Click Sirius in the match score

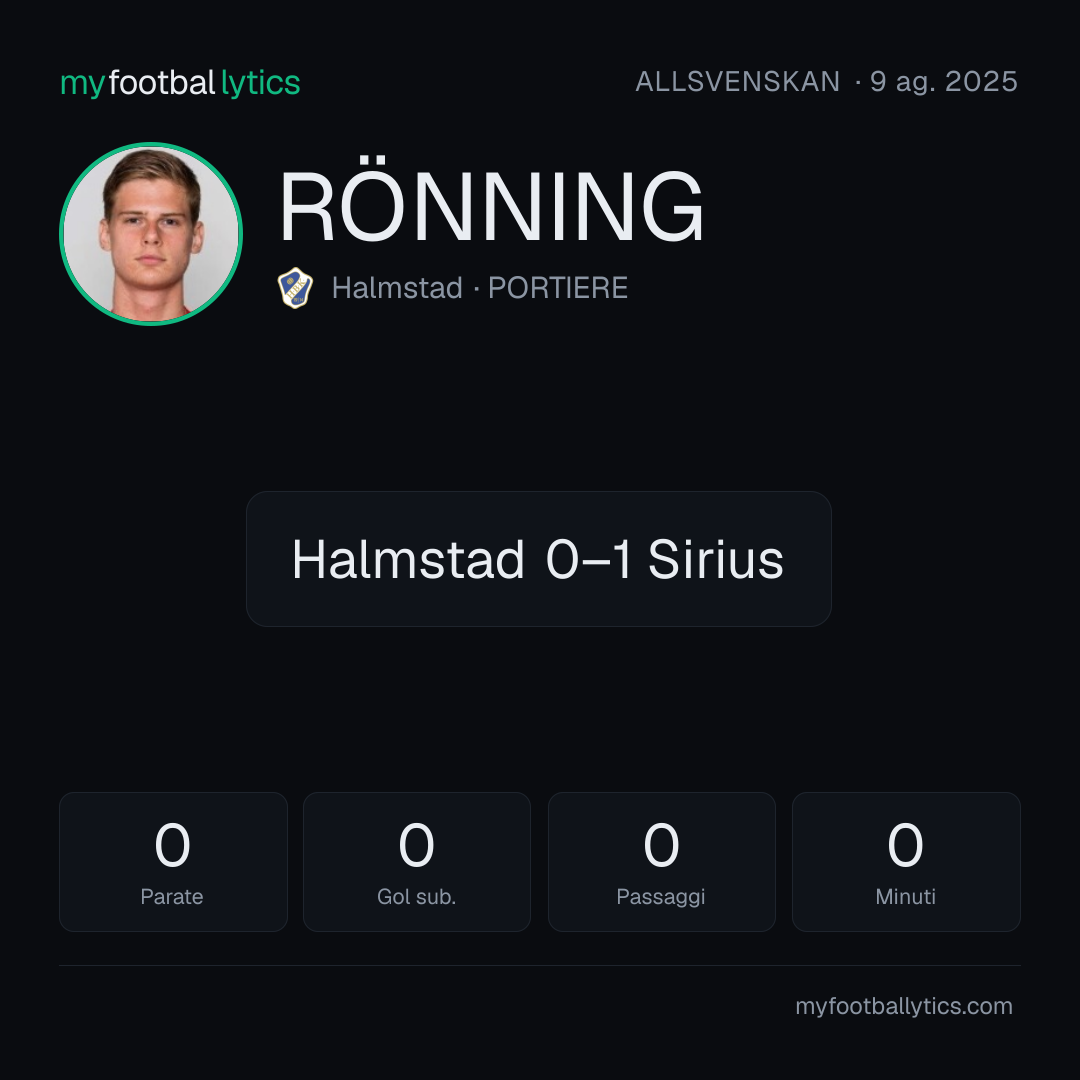point(716,559)
